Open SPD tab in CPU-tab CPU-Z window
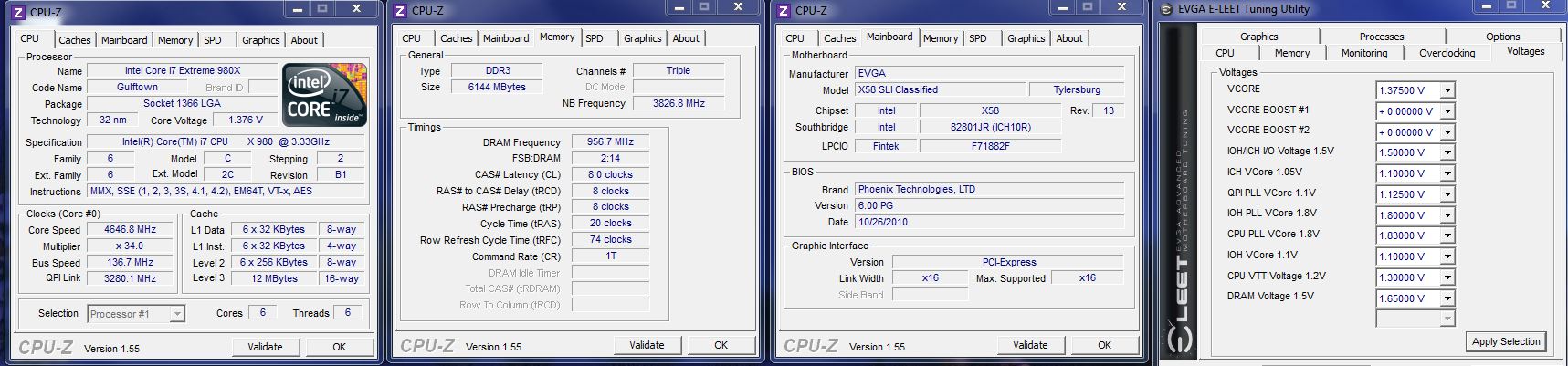Viewport: 1568px width, 366px height. click(212, 40)
